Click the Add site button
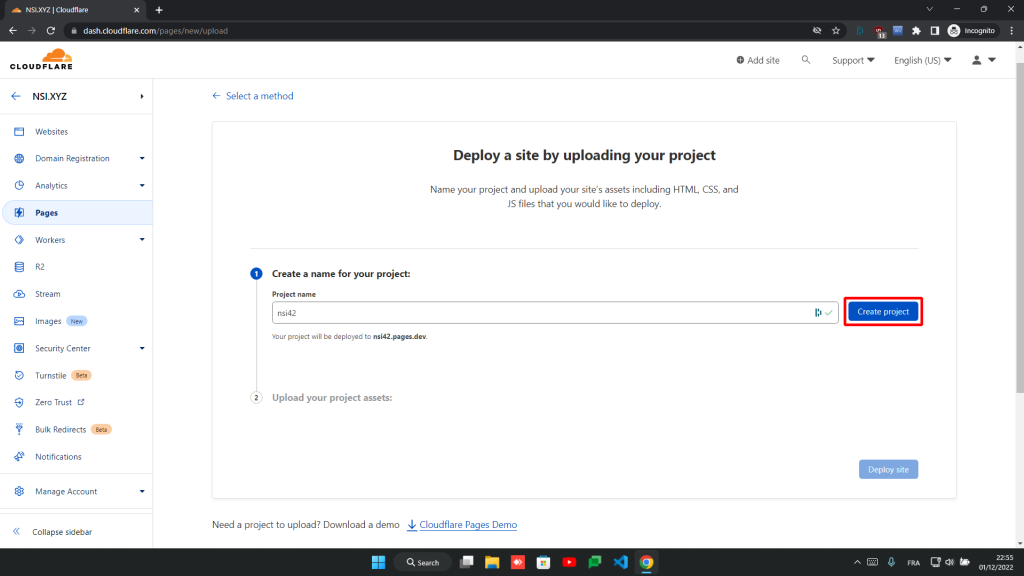Viewport: 1024px width, 576px height. [x=758, y=60]
